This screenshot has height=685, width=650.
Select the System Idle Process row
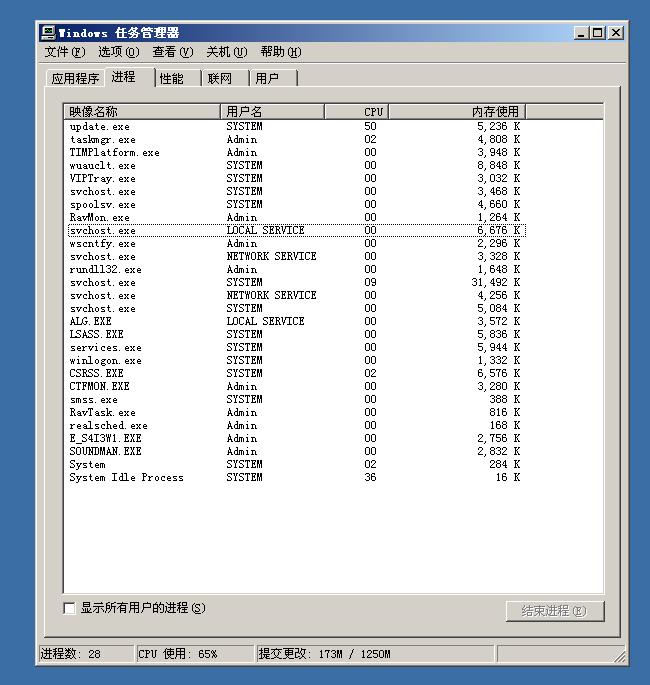point(297,477)
